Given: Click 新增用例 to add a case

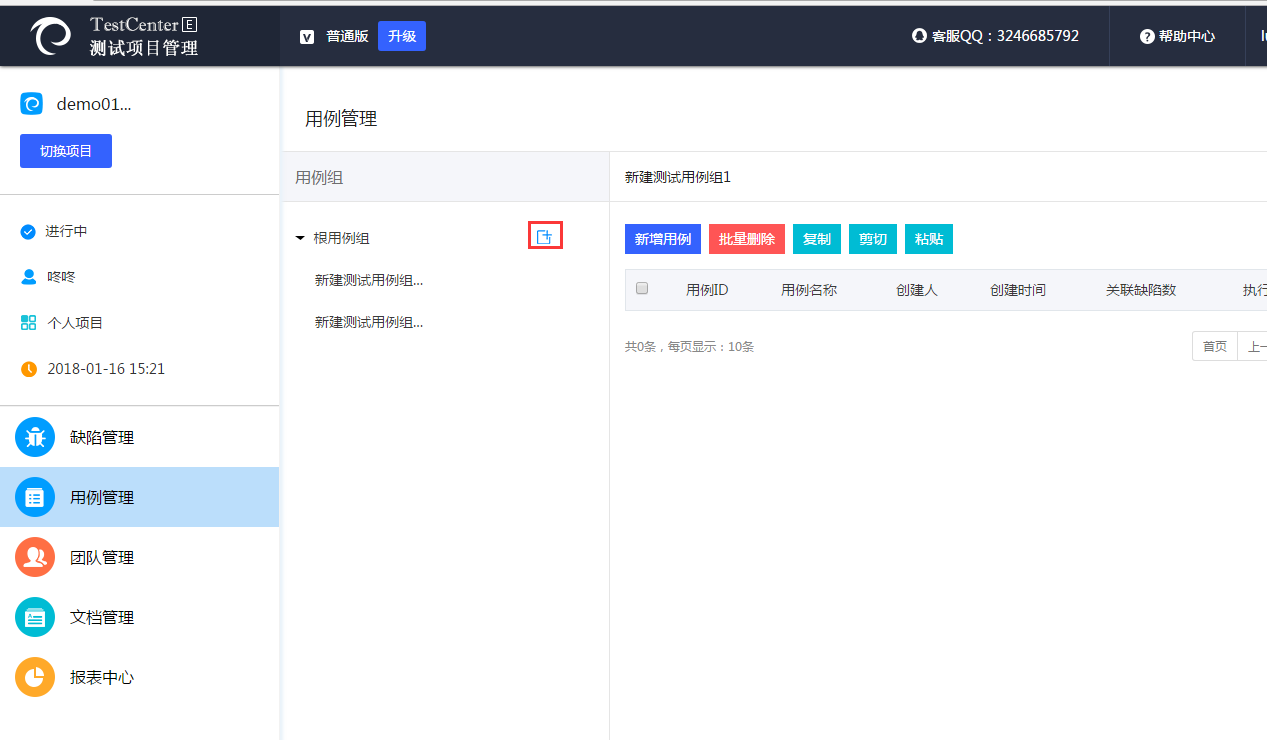Looking at the screenshot, I should click(x=663, y=239).
